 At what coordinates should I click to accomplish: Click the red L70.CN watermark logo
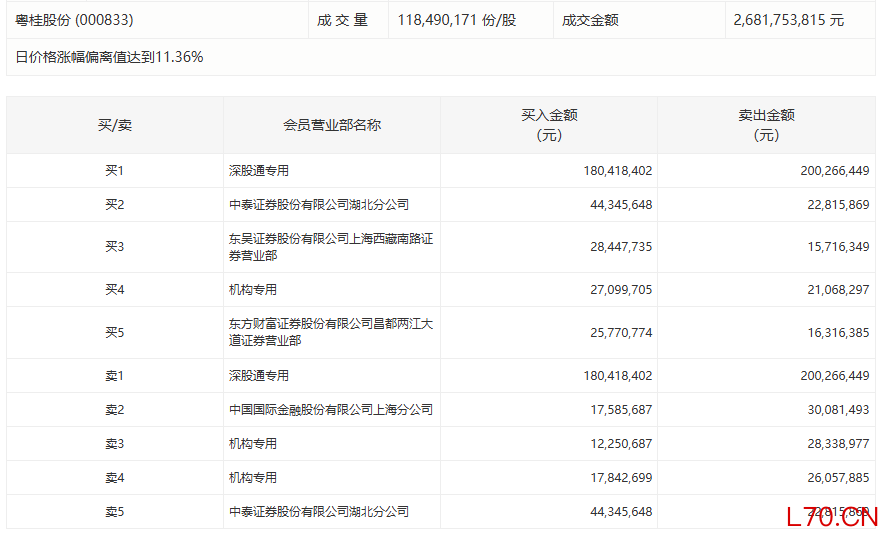coord(831,517)
